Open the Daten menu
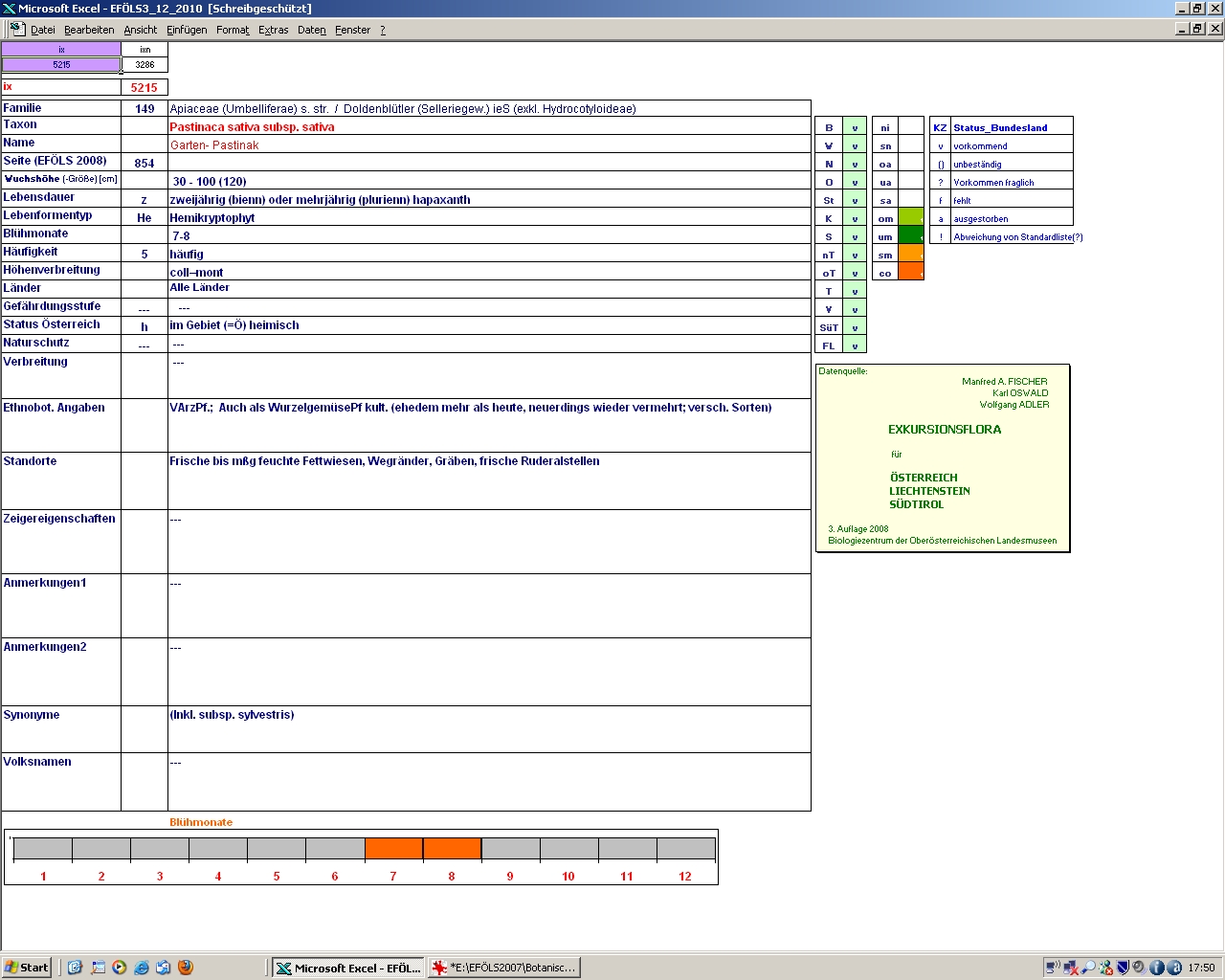The width and height of the screenshot is (1225, 980). 312,30
